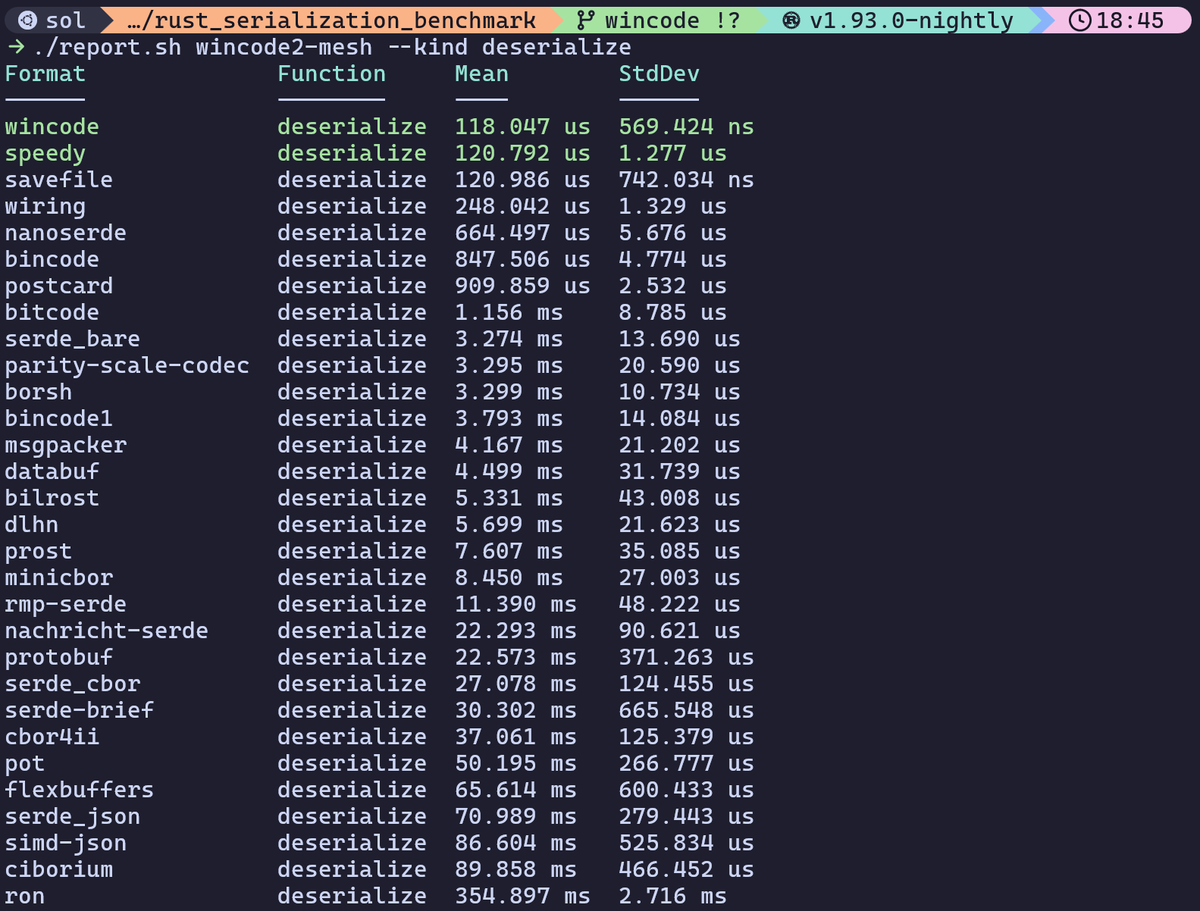This screenshot has width=1200, height=911.
Task: Click the Function column header
Action: (x=331, y=73)
